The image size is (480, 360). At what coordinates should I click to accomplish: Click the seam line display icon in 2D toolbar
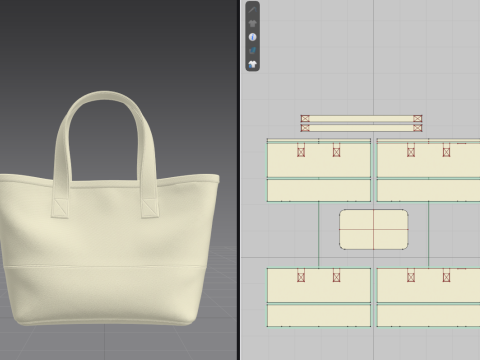coord(253,10)
